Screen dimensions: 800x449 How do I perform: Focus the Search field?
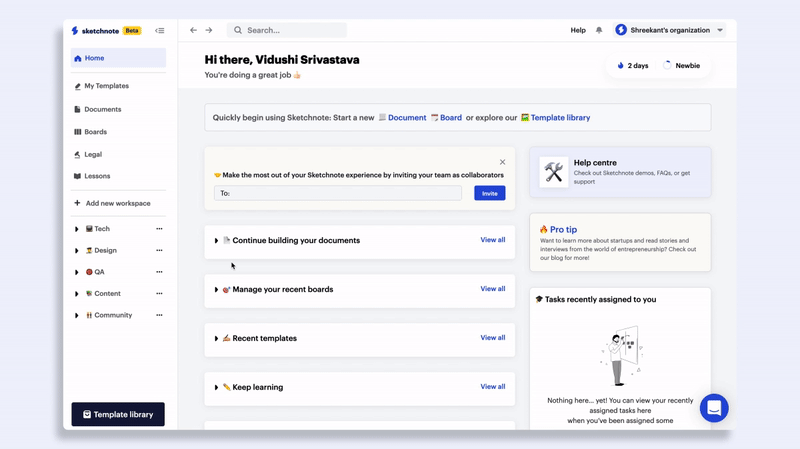(x=287, y=30)
